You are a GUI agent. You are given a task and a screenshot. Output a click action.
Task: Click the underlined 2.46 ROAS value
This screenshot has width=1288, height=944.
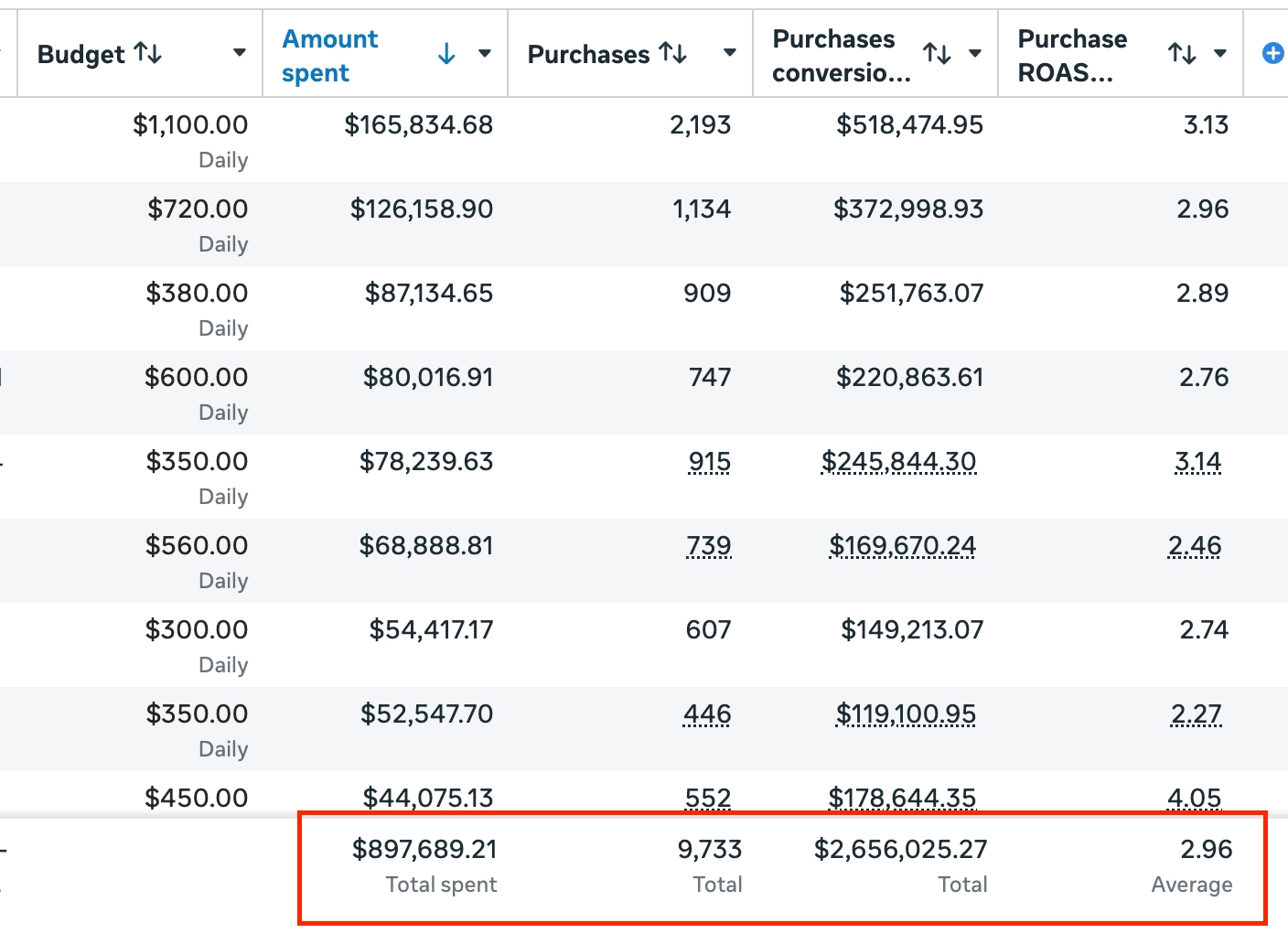pyautogui.click(x=1195, y=546)
